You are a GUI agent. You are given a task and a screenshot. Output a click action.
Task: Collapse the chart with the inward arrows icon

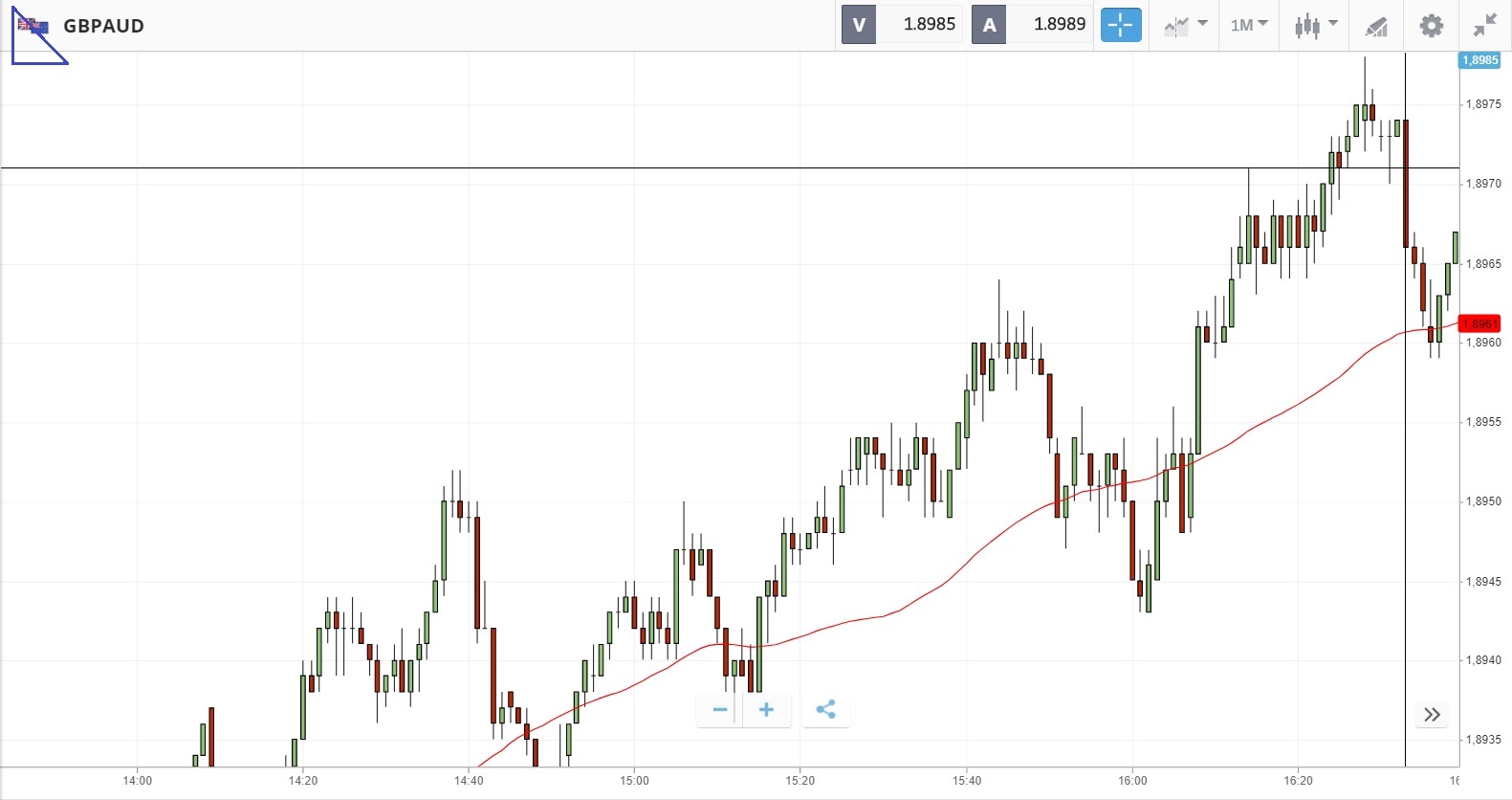(1485, 25)
